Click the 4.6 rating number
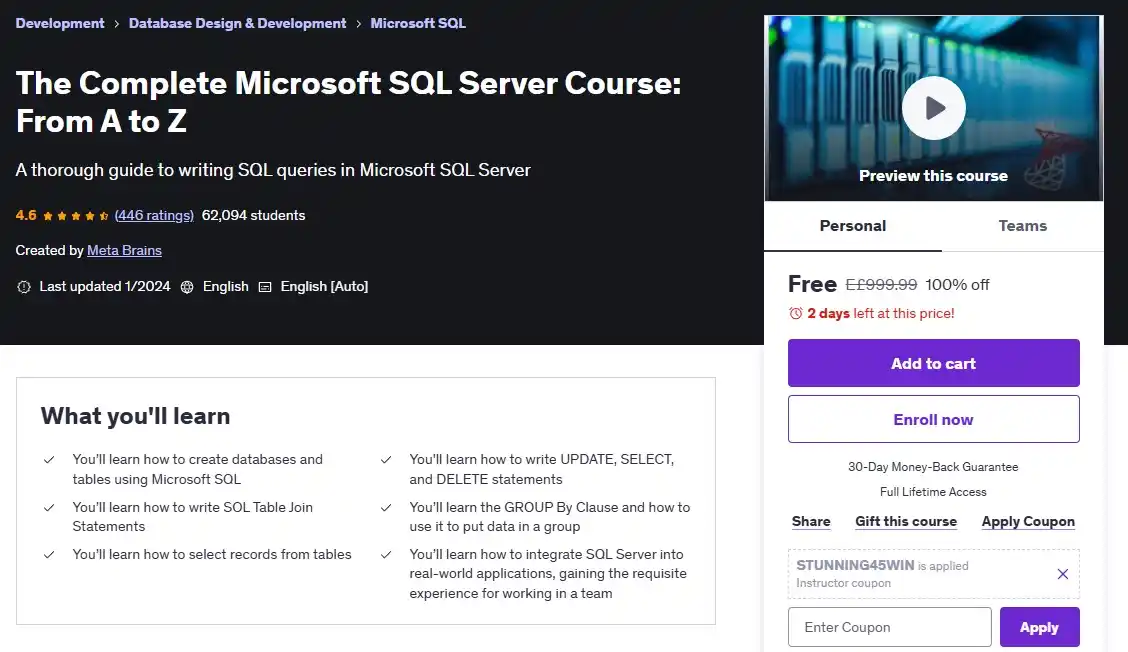 (26, 215)
